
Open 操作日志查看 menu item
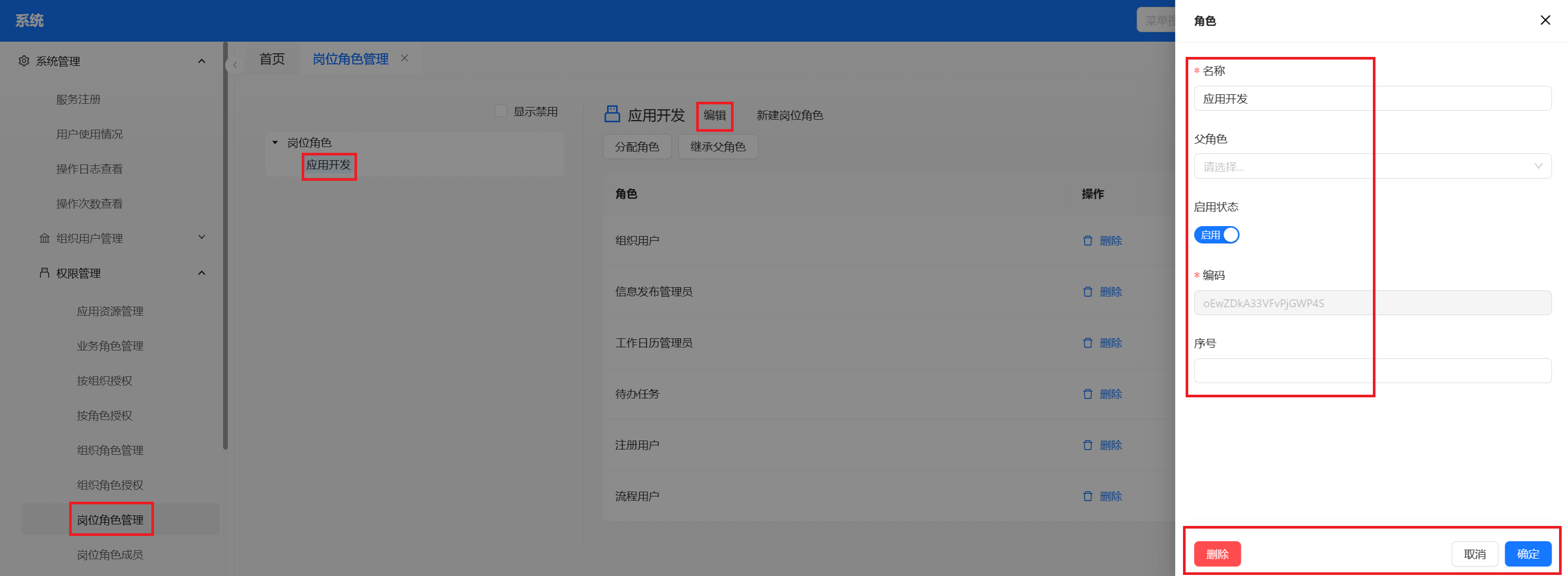coord(90,169)
